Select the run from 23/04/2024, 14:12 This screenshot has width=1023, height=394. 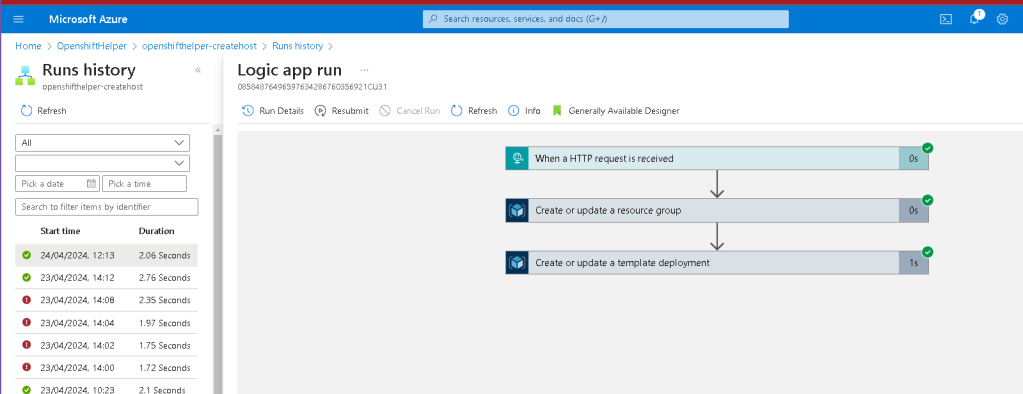[x=106, y=278]
